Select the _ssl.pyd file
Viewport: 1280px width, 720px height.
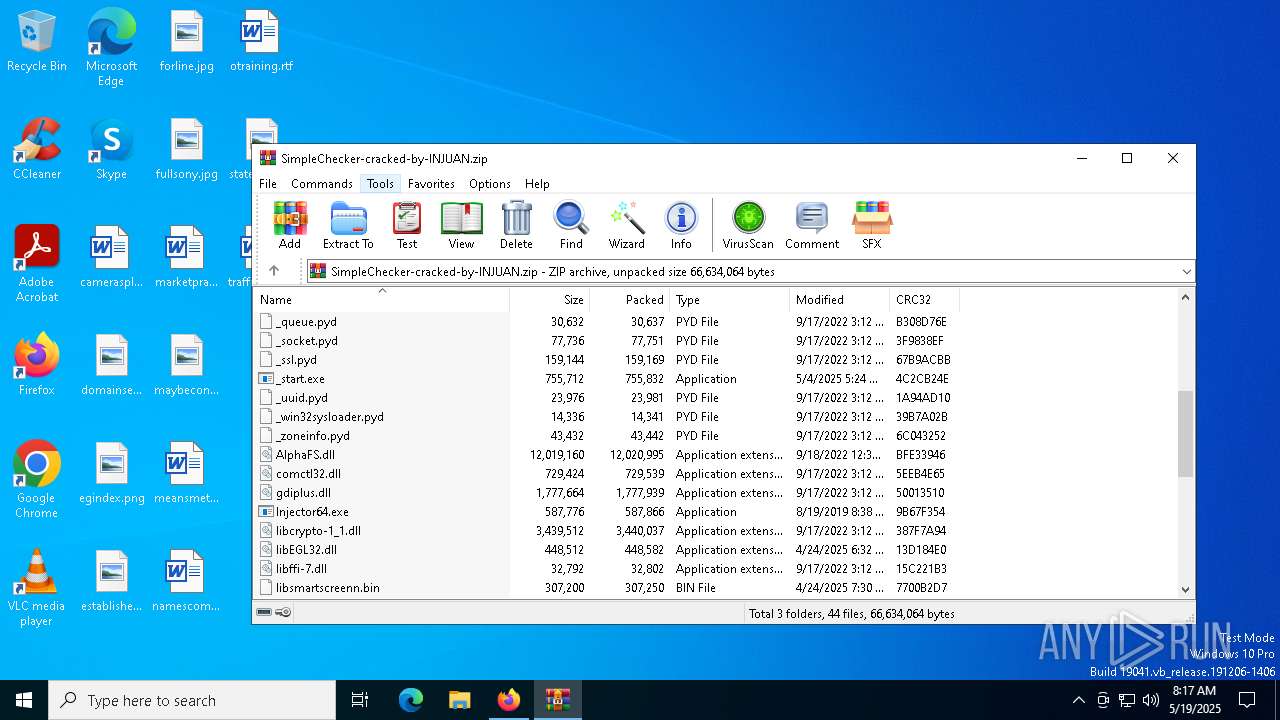[605, 360]
